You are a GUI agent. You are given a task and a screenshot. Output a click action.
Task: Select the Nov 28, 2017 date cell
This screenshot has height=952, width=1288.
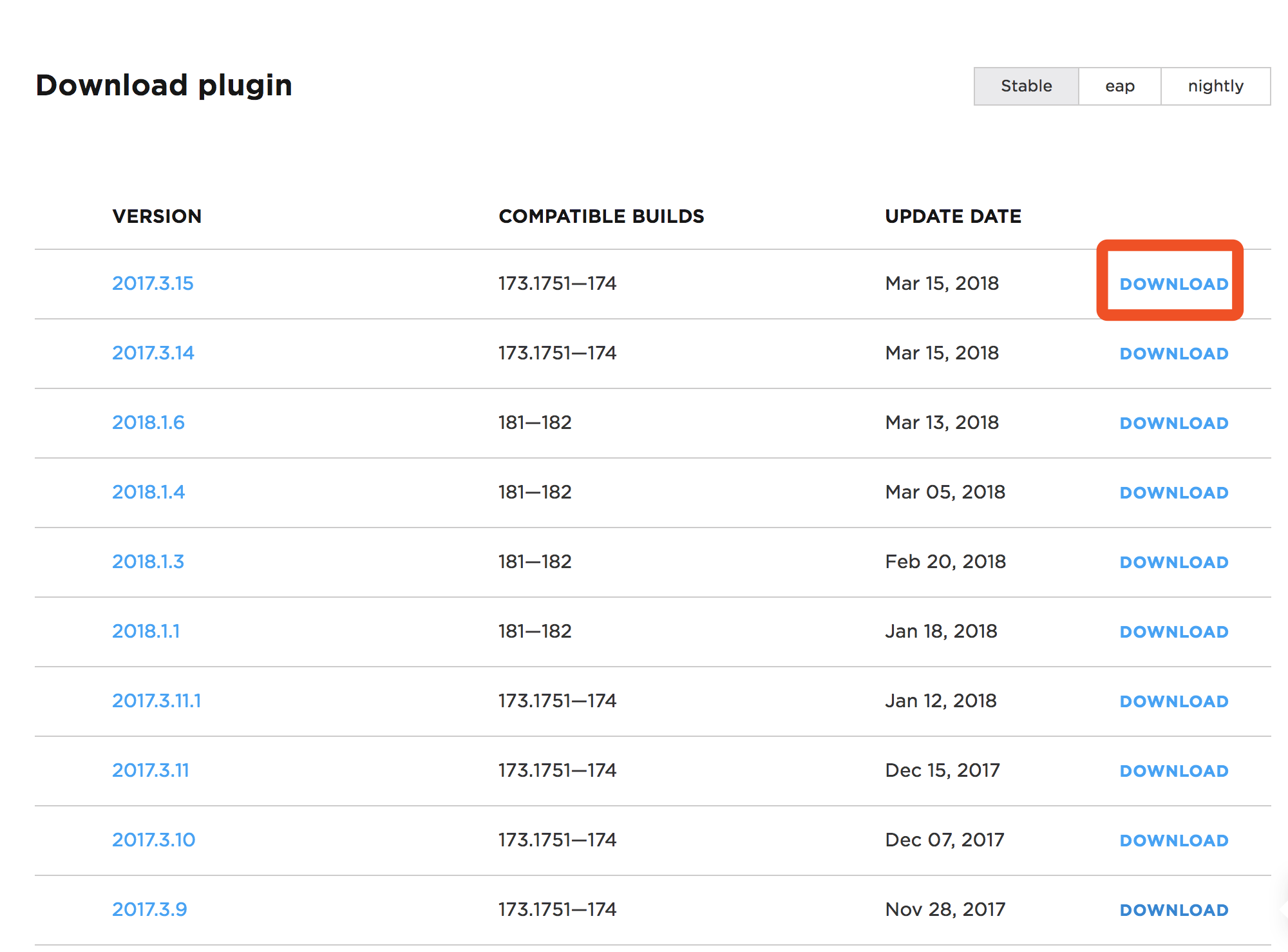pos(945,909)
